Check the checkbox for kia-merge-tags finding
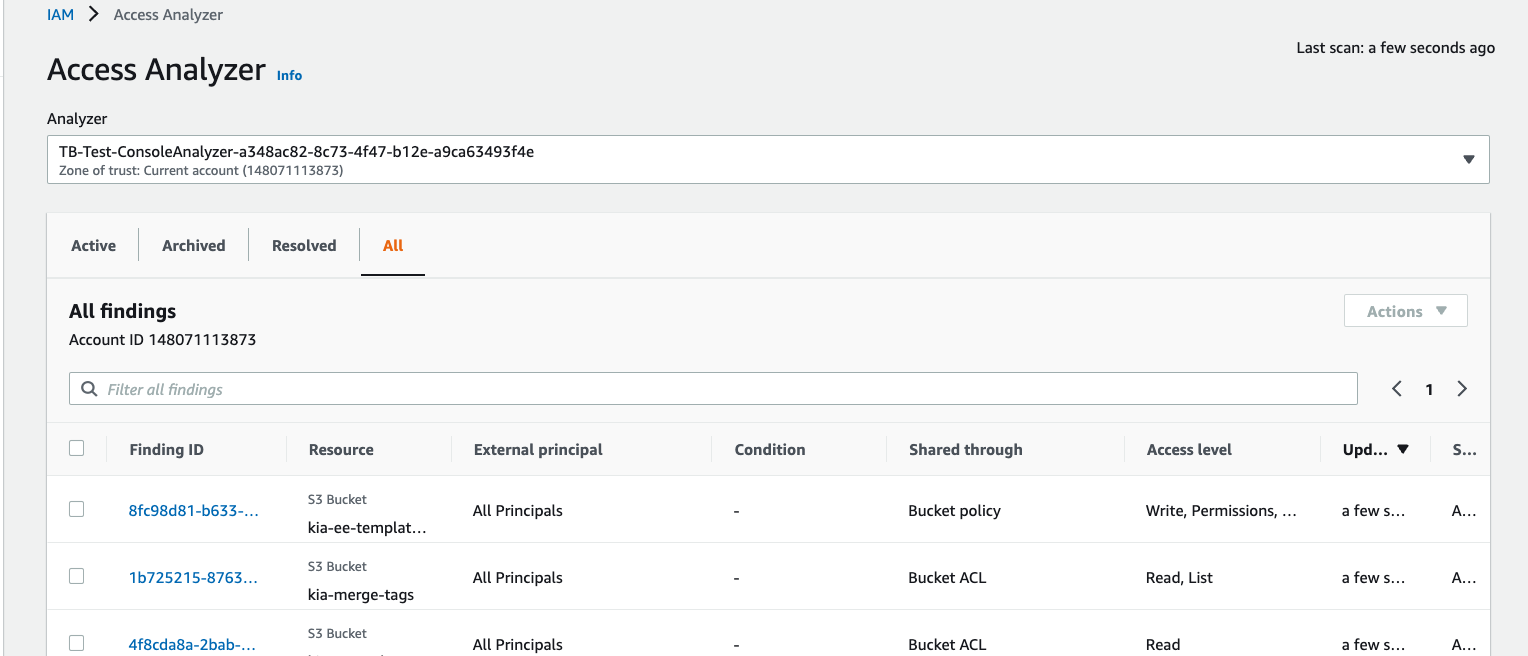 point(77,577)
